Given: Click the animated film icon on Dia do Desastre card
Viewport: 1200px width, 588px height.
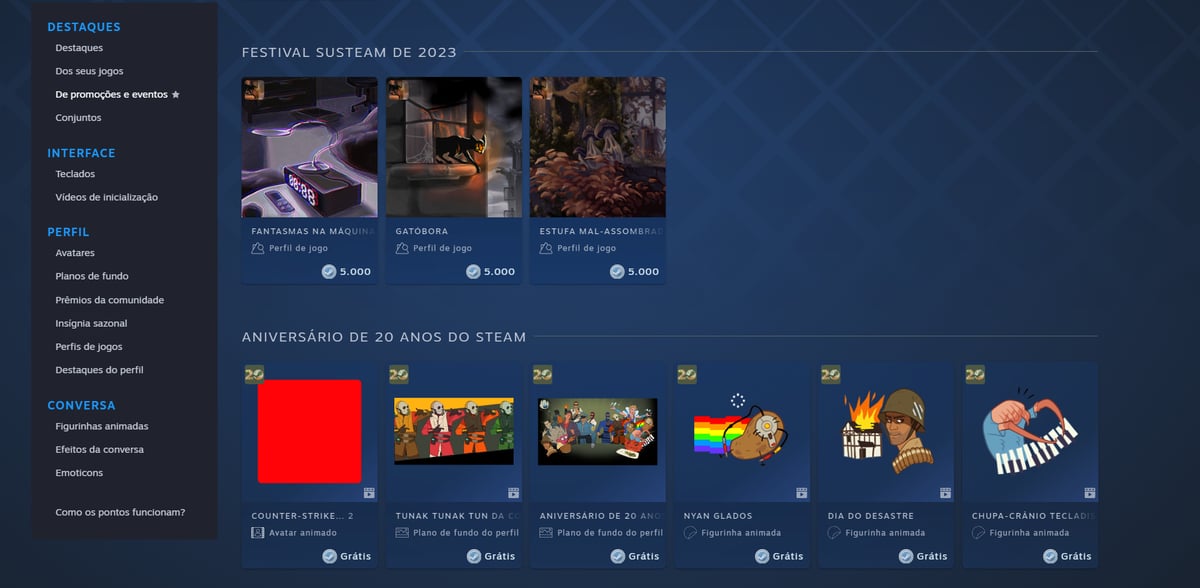Looking at the screenshot, I should pos(945,493).
